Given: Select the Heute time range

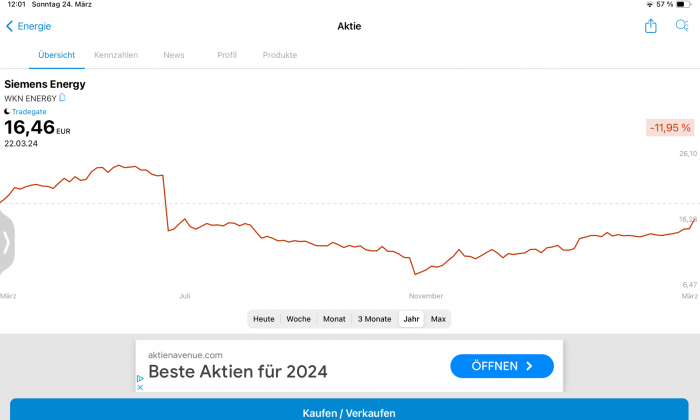Looking at the screenshot, I should pos(263,319).
